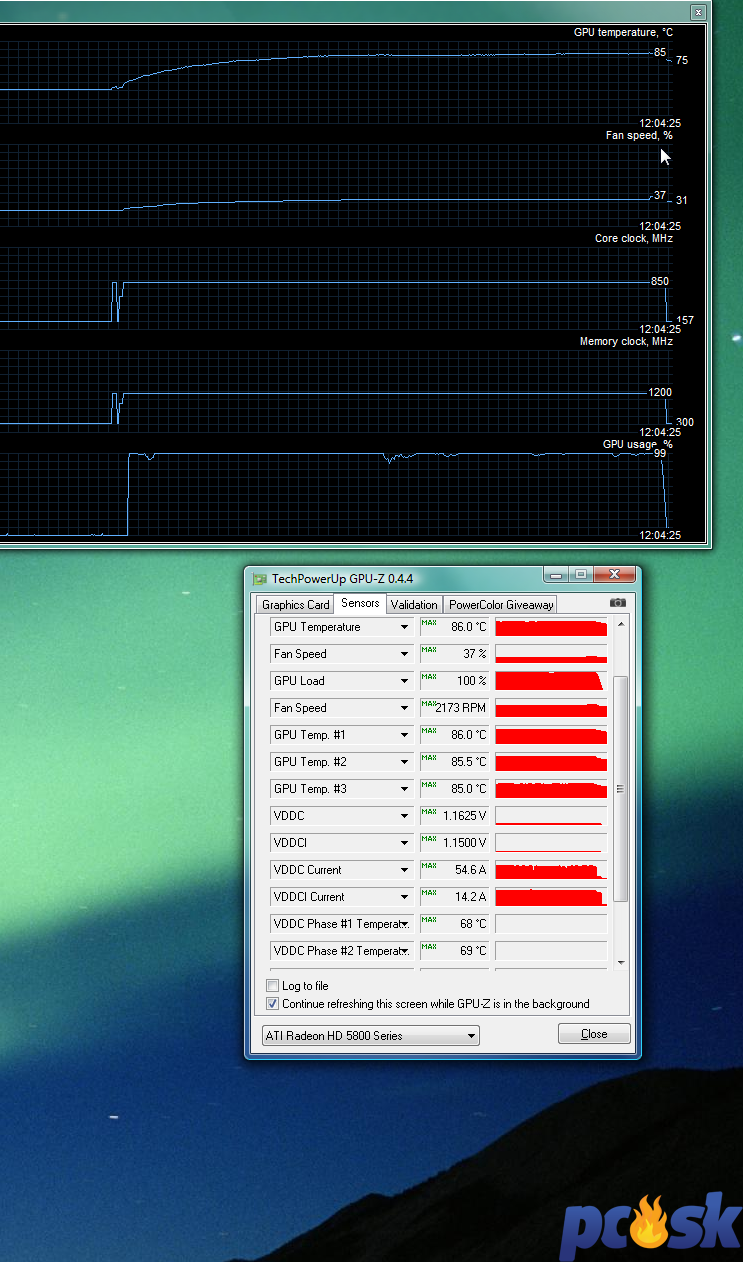Screen dimensions: 743x1262
Task: Click the scrollbar up arrow in sensor list
Action: pyautogui.click(x=621, y=624)
